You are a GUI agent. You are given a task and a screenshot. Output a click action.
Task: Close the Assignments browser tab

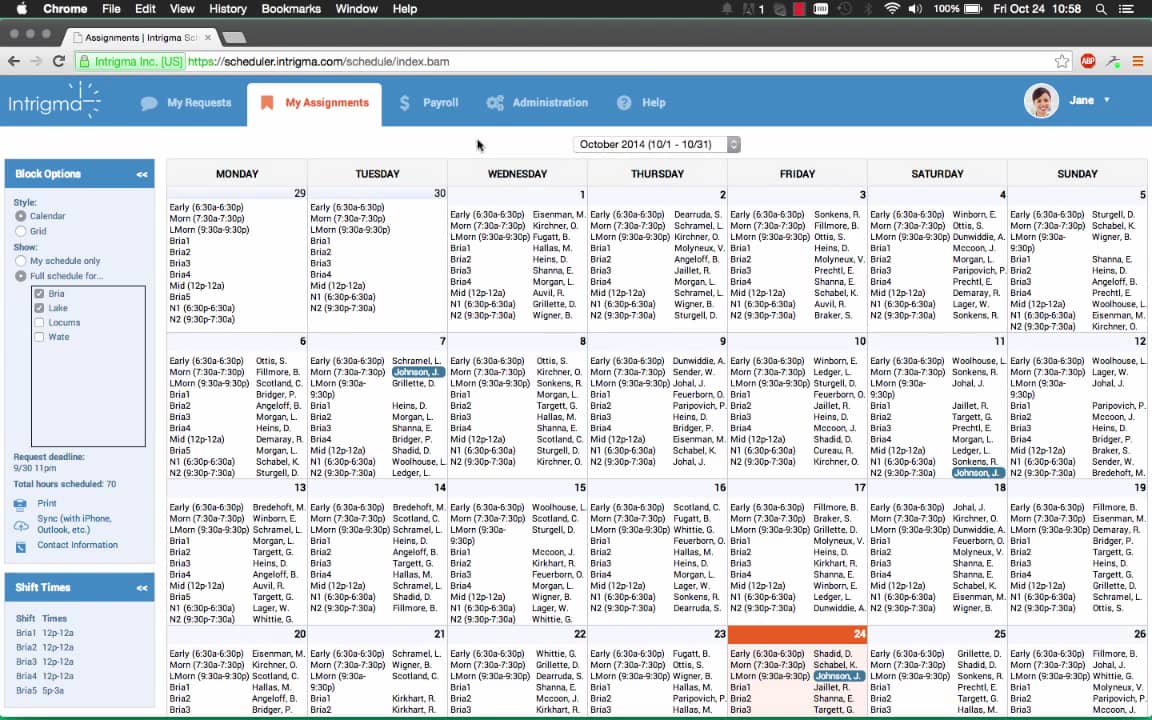coord(208,37)
